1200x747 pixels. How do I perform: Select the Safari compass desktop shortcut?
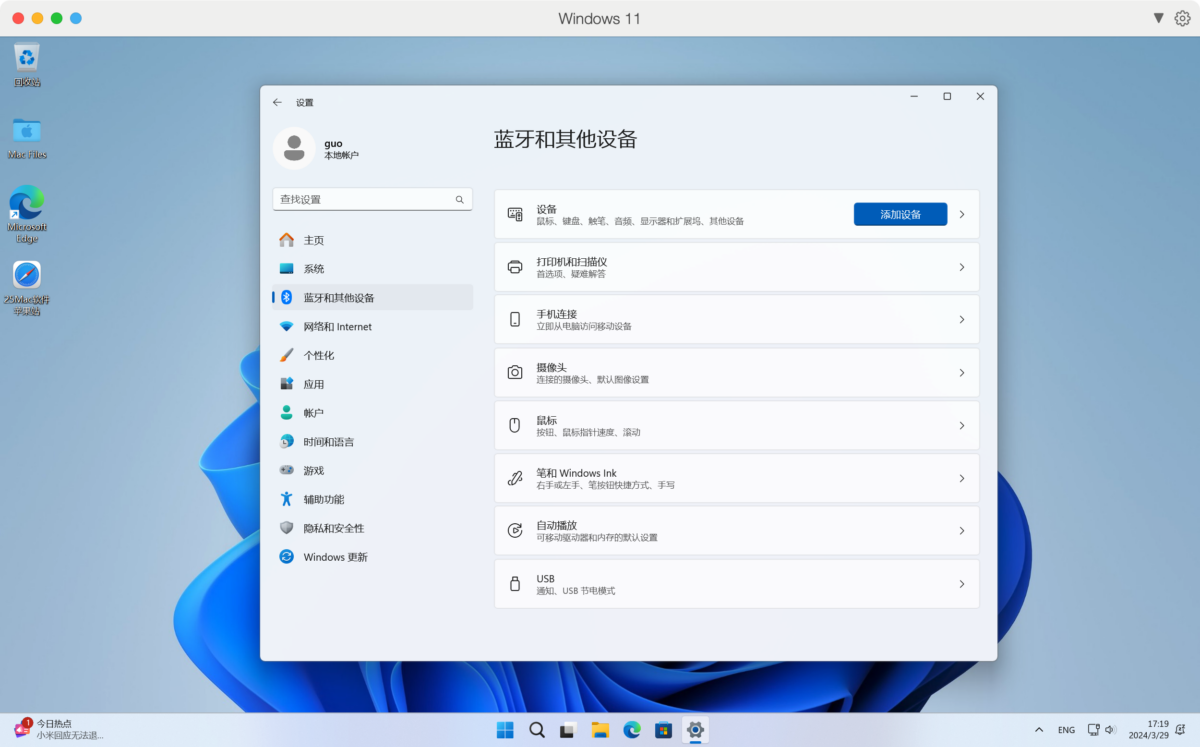27,288
